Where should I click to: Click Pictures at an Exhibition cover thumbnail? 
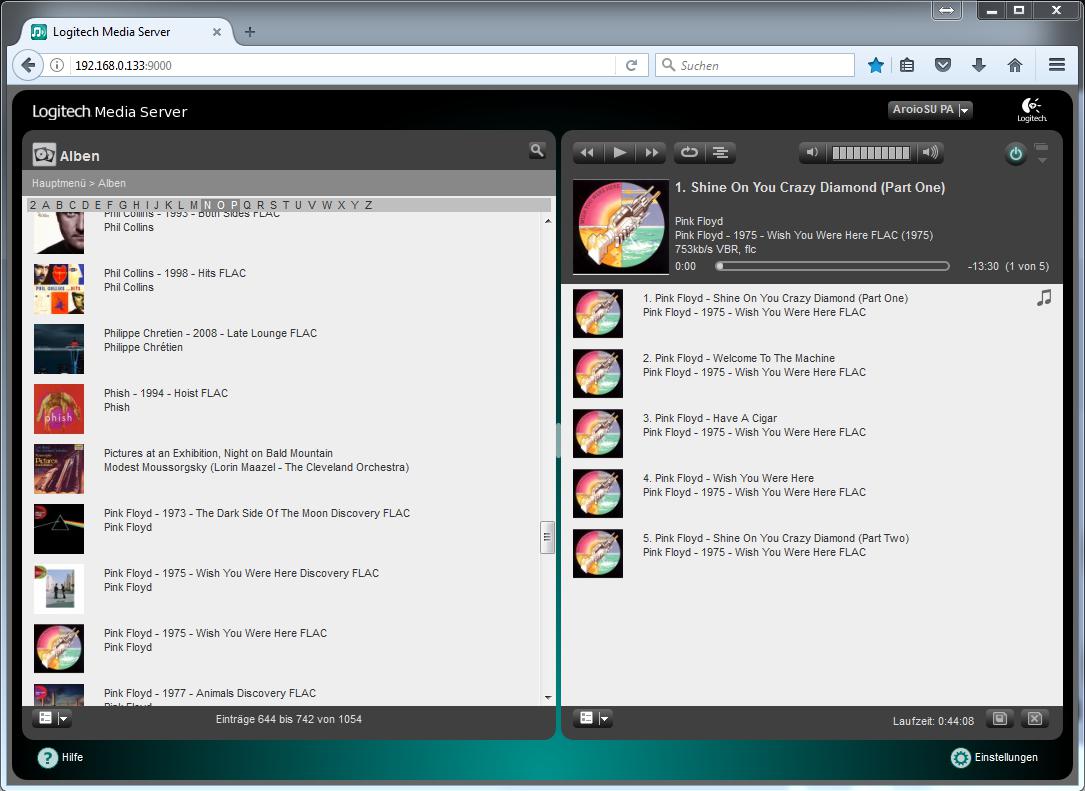pyautogui.click(x=59, y=469)
